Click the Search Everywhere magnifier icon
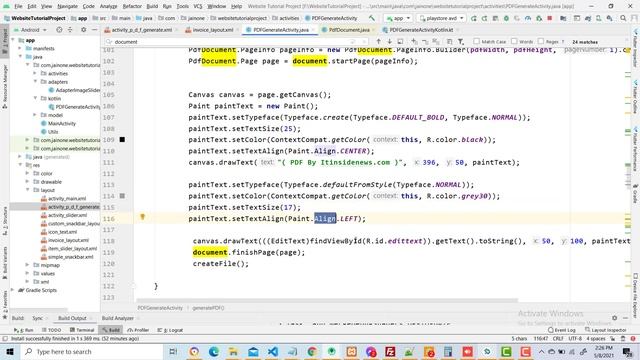 point(623,18)
